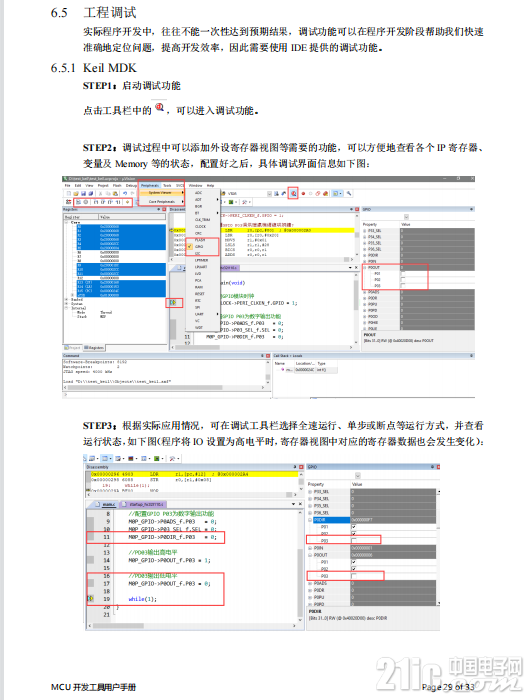Click the Start/Stop Debug Session toolbar icon
530x700 pixels.
pyautogui.click(x=293, y=193)
